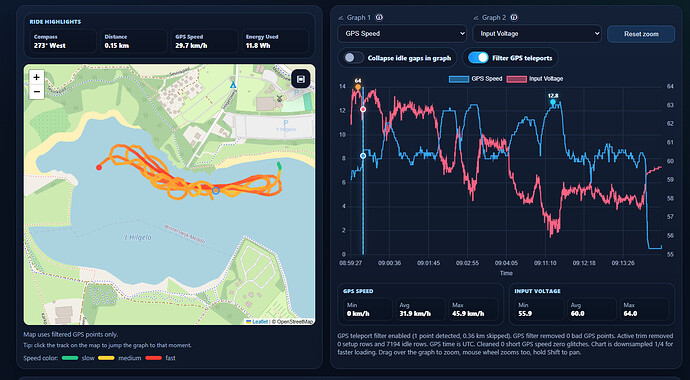Click the red track start marker

(x=99, y=167)
